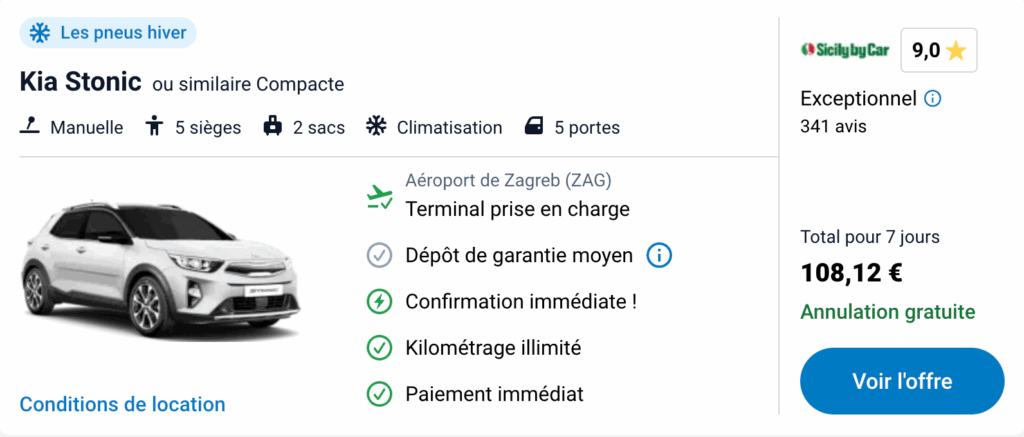This screenshot has width=1024, height=437.
Task: Click the 9,0 star rating badge
Action: (938, 51)
